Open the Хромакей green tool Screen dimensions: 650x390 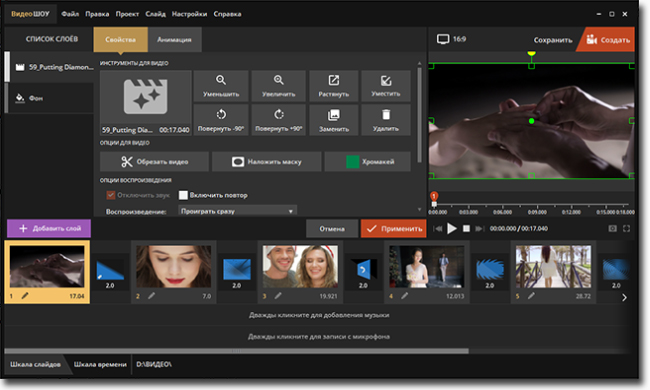coord(368,162)
